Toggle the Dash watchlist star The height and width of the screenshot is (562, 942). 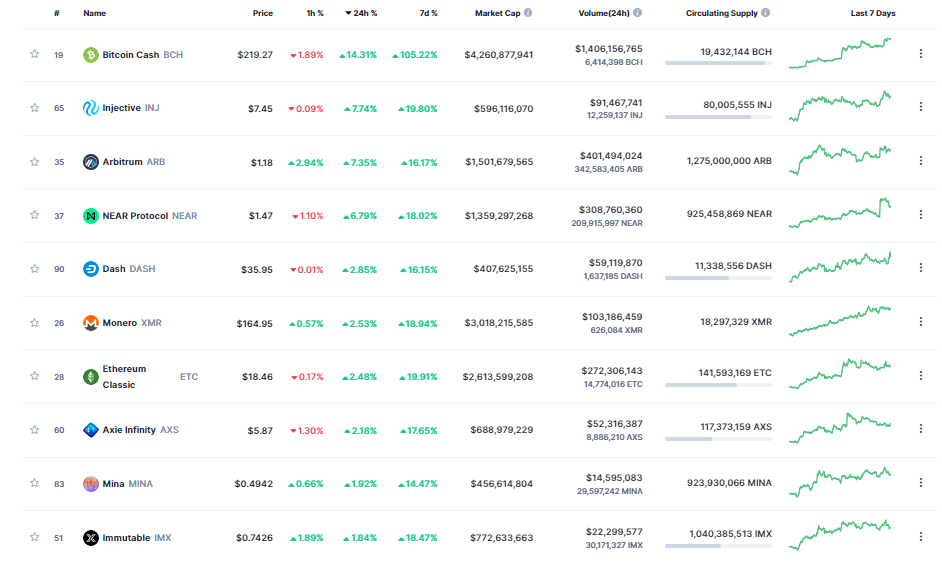tap(35, 269)
